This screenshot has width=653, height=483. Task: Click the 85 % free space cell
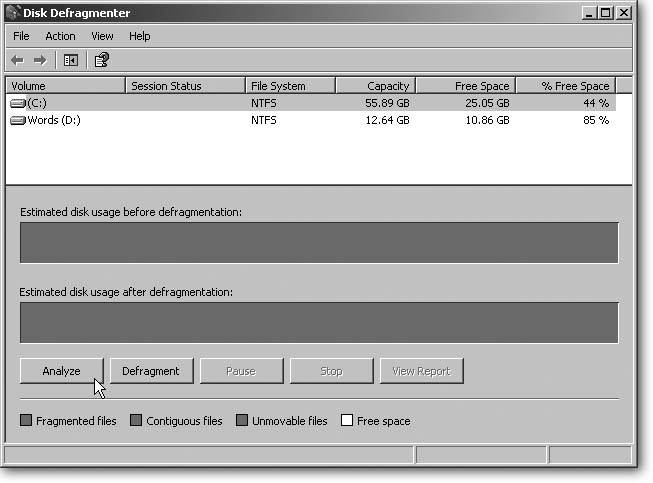click(x=596, y=120)
